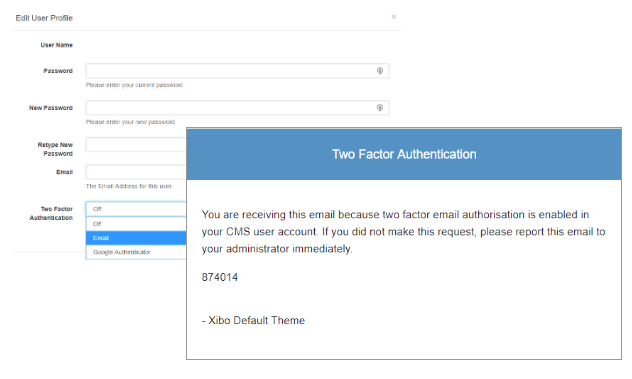Click the Two Factor Authentication email header

point(404,154)
